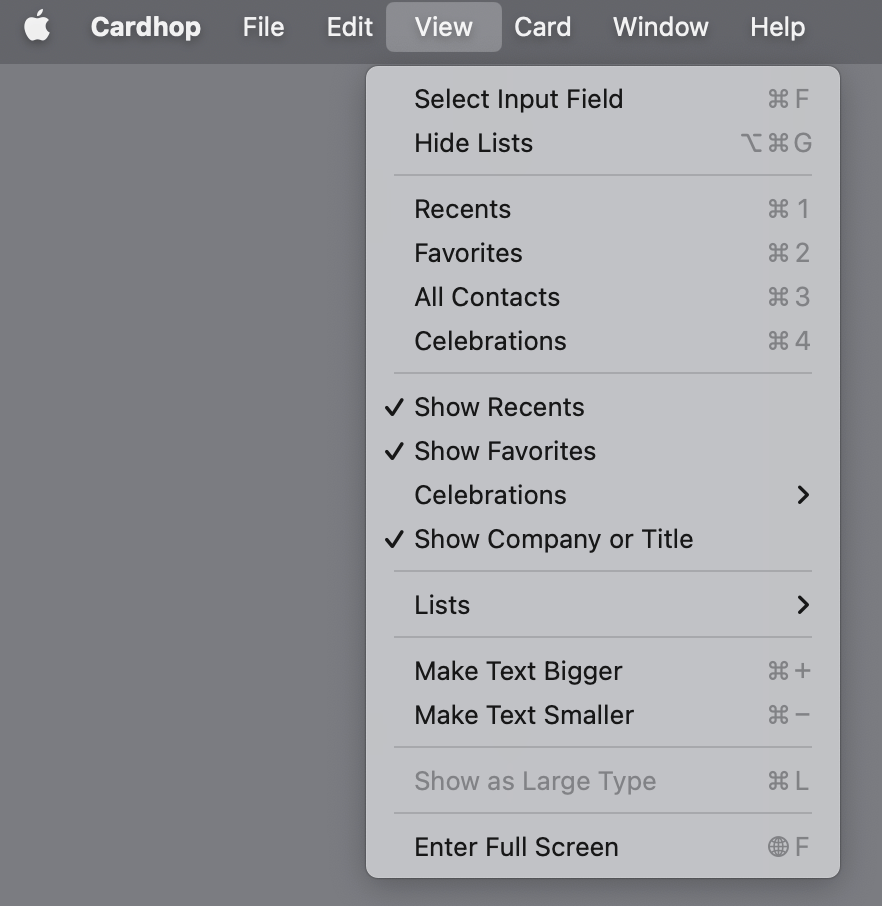Choose Make Text Bigger
The width and height of the screenshot is (882, 906).
[x=603, y=671]
